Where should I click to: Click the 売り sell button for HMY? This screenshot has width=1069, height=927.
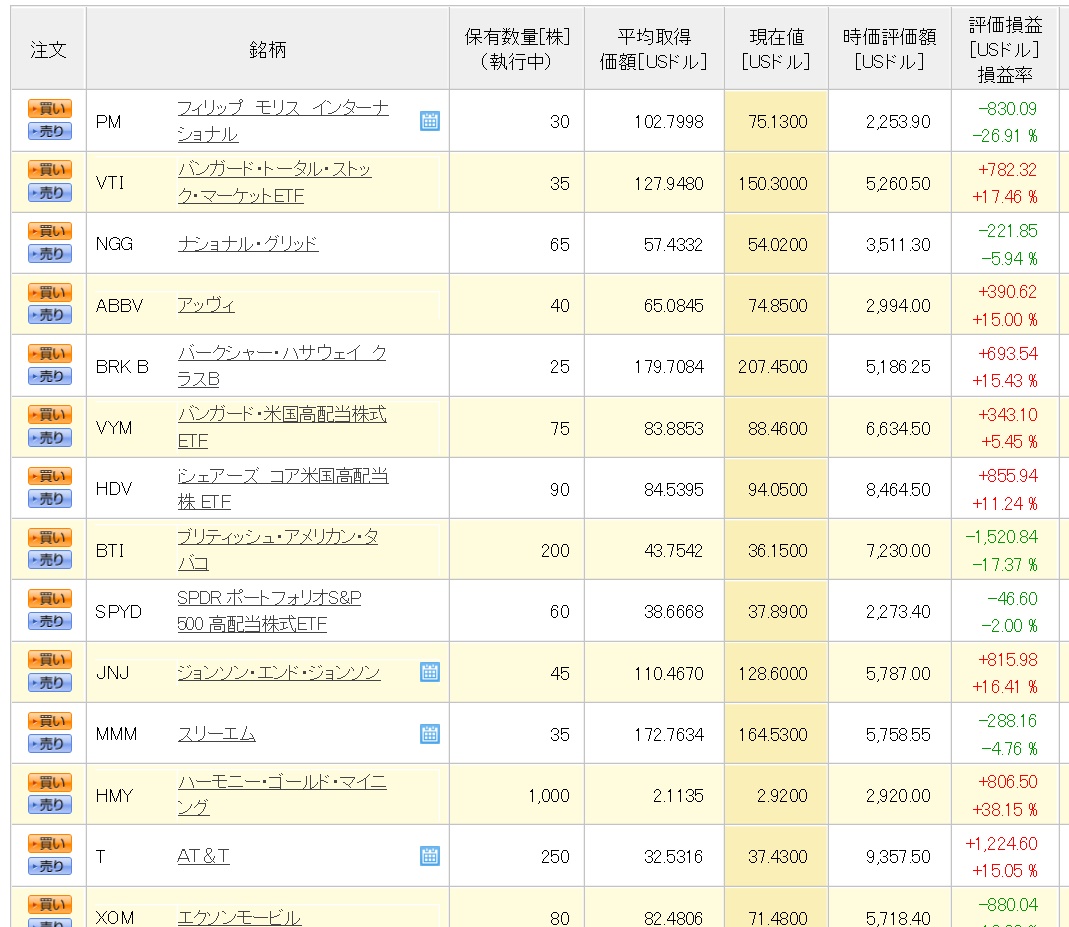point(49,805)
